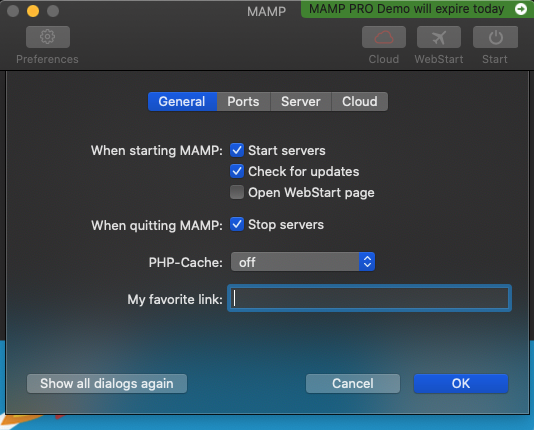Confirm preferences with OK
This screenshot has width=534, height=430.
[461, 383]
